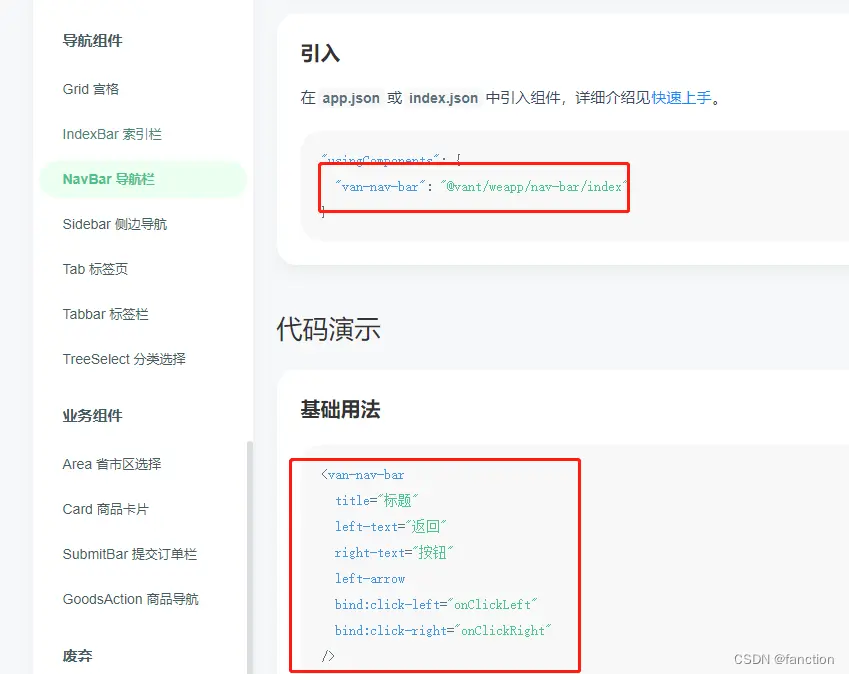Click the 废弃 section heading
The height and width of the screenshot is (674, 849).
coord(77,656)
